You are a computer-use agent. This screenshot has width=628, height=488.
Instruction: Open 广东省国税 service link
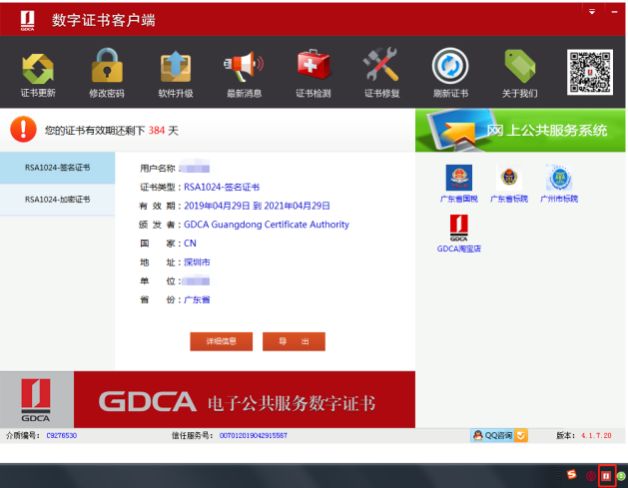click(x=459, y=184)
